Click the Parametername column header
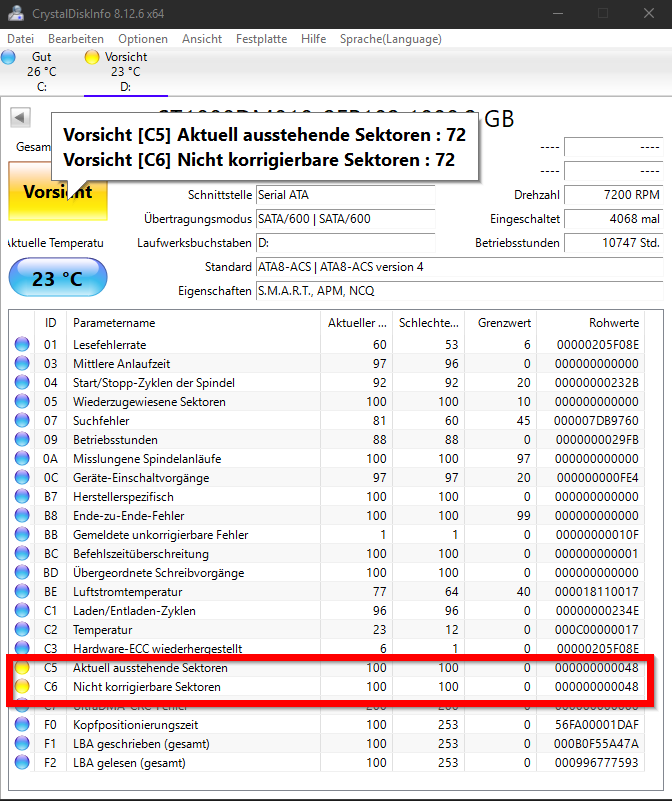Viewport: 672px width, 801px height. tap(194, 323)
